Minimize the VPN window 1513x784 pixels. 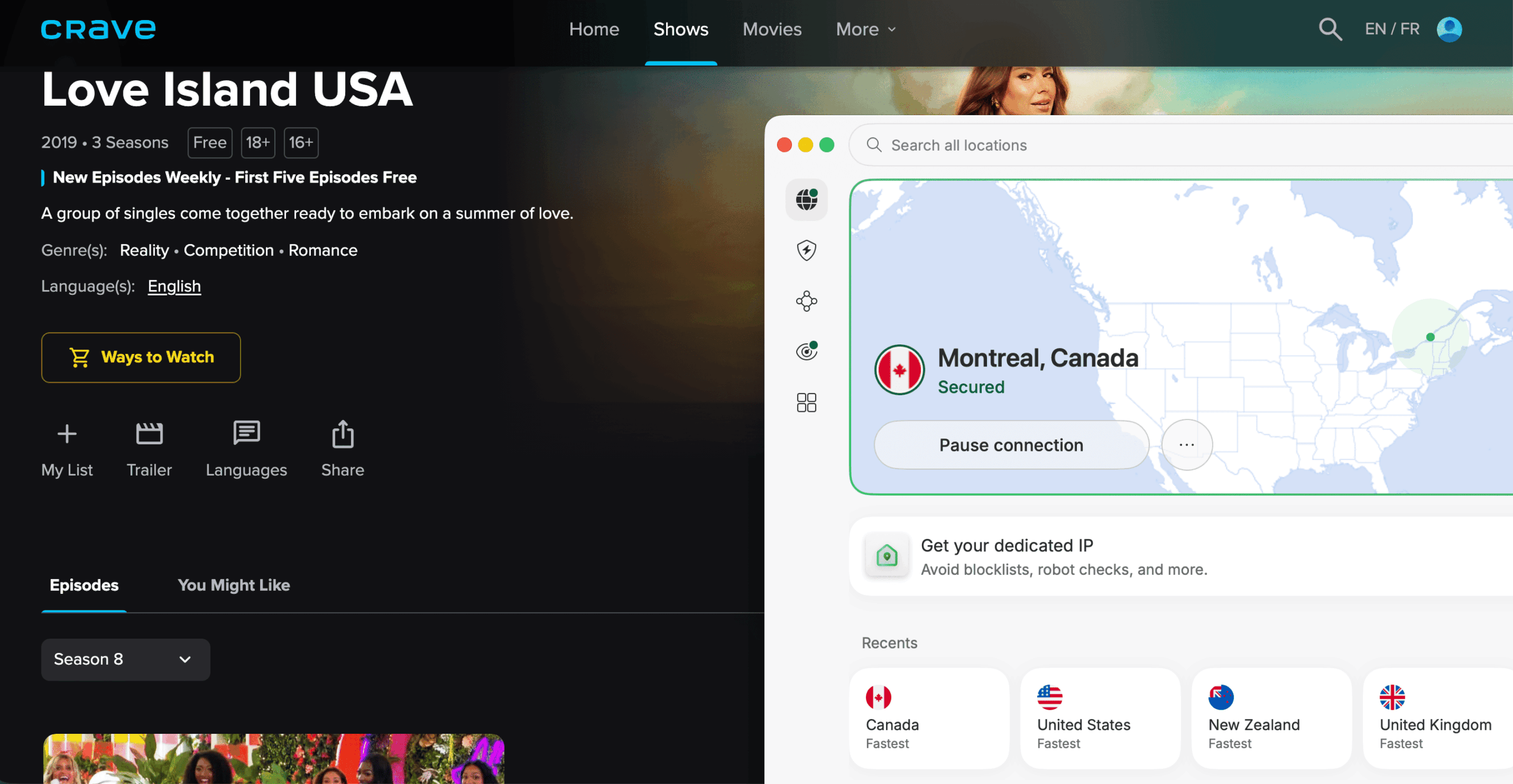pos(806,145)
